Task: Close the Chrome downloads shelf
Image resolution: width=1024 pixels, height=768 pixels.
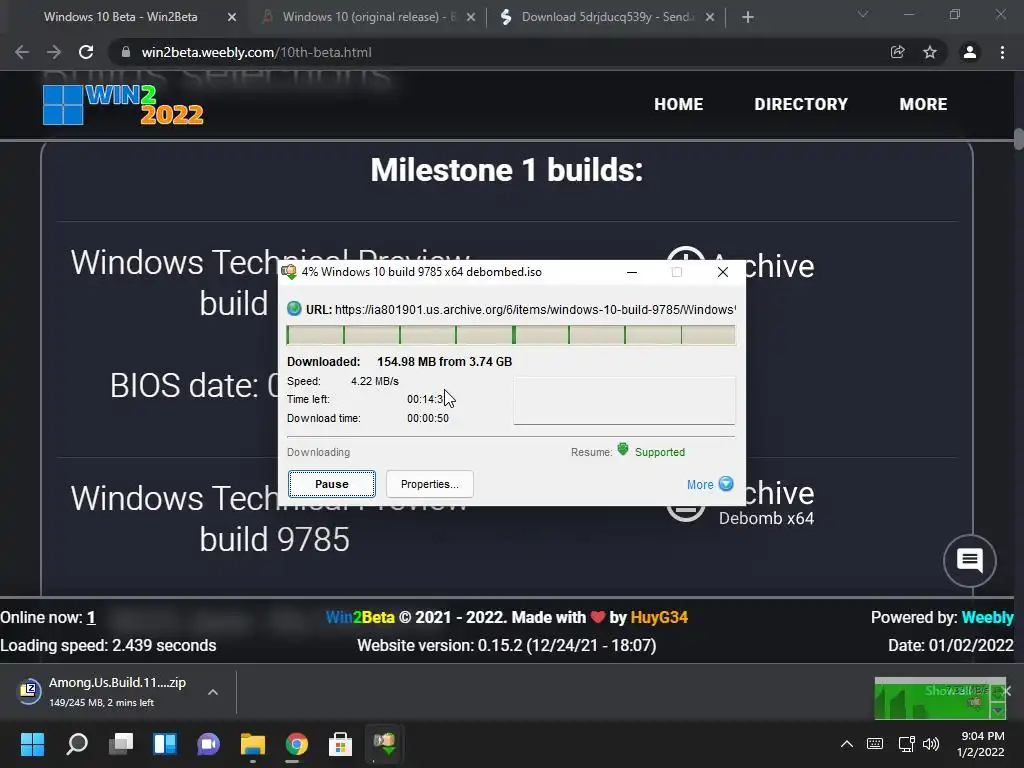Action: pyautogui.click(x=1006, y=692)
